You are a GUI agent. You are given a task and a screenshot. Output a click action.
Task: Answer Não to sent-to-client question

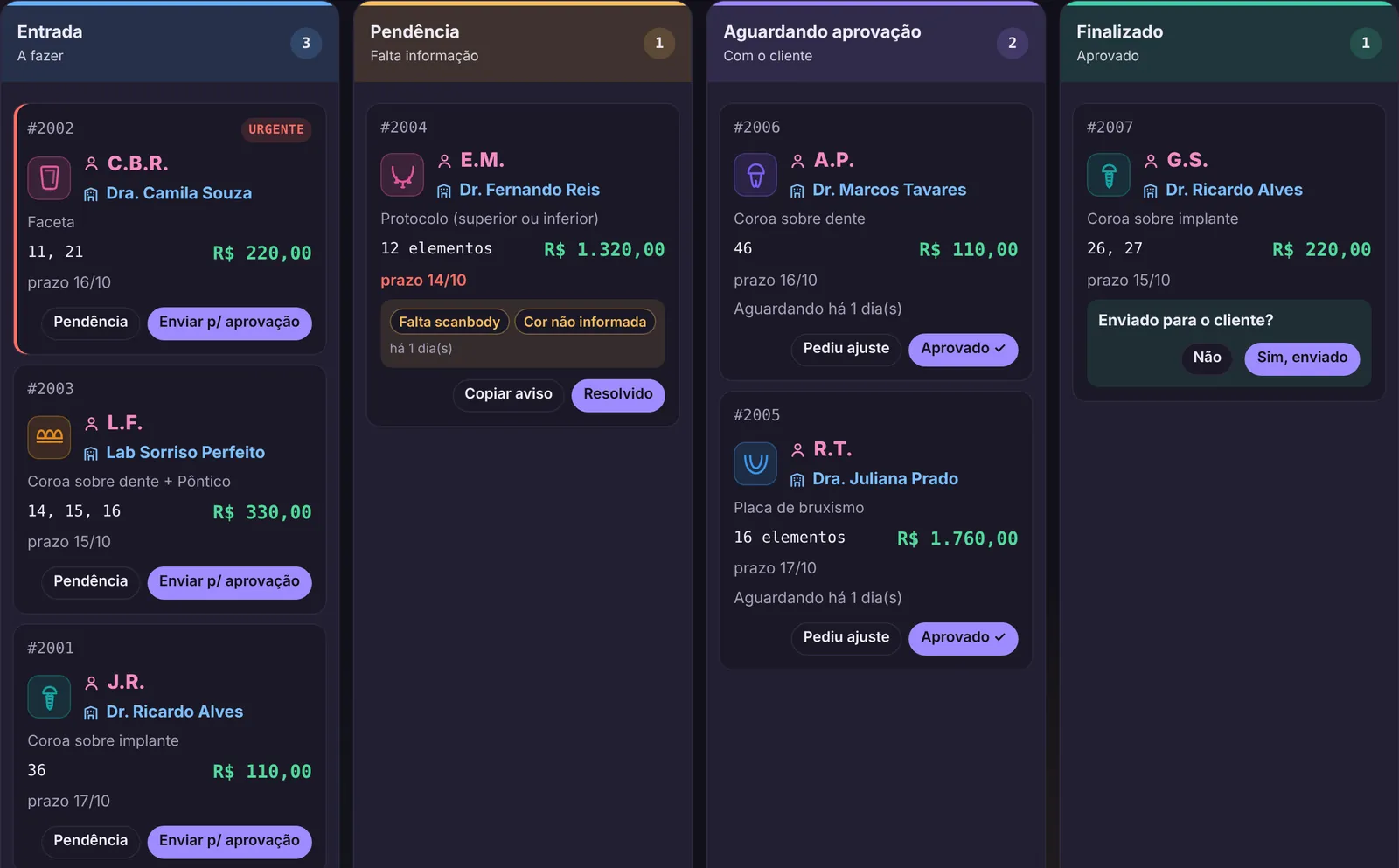click(x=1207, y=358)
